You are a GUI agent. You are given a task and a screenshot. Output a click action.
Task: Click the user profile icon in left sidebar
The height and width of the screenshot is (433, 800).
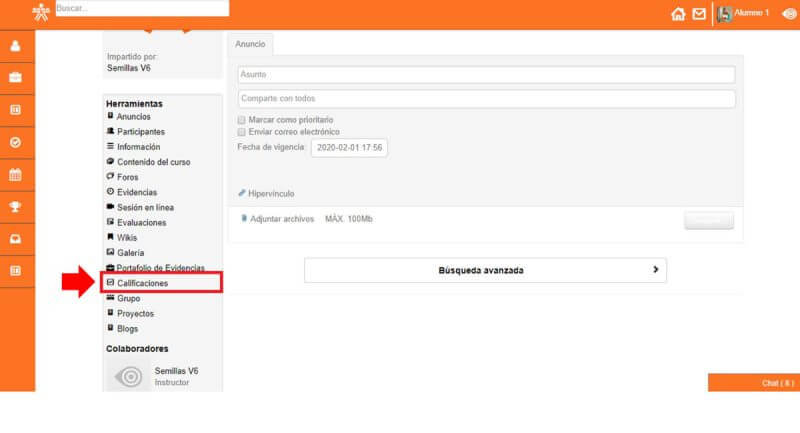click(16, 46)
